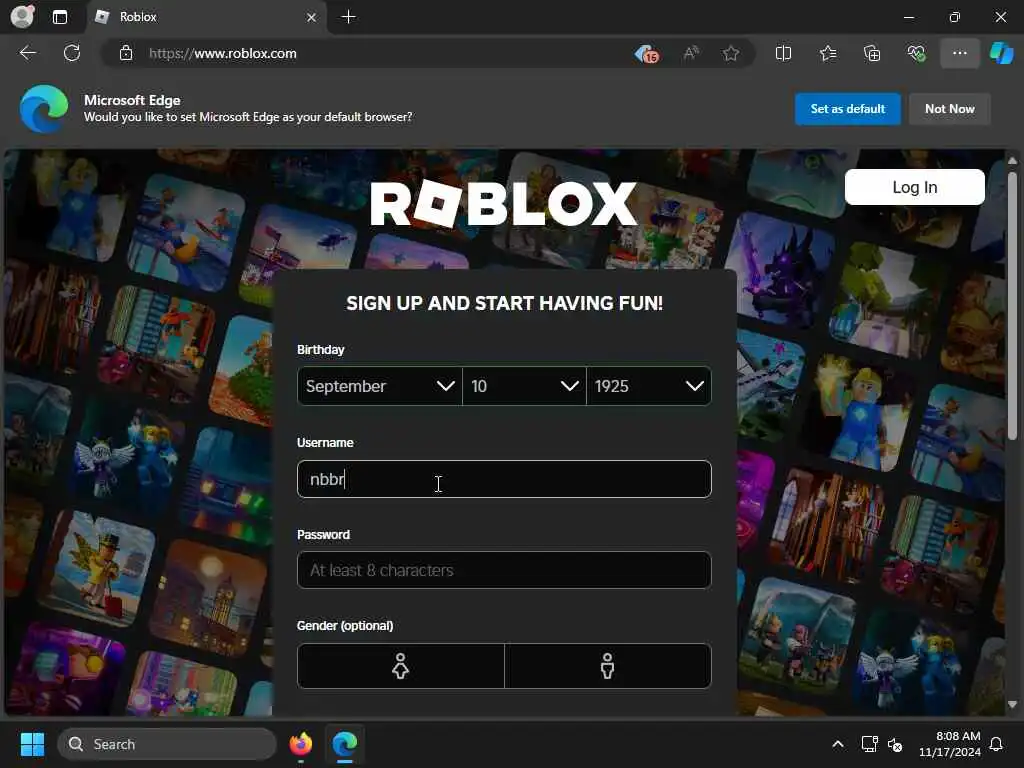The height and width of the screenshot is (768, 1024).
Task: Open the birthday year dropdown
Action: point(648,386)
